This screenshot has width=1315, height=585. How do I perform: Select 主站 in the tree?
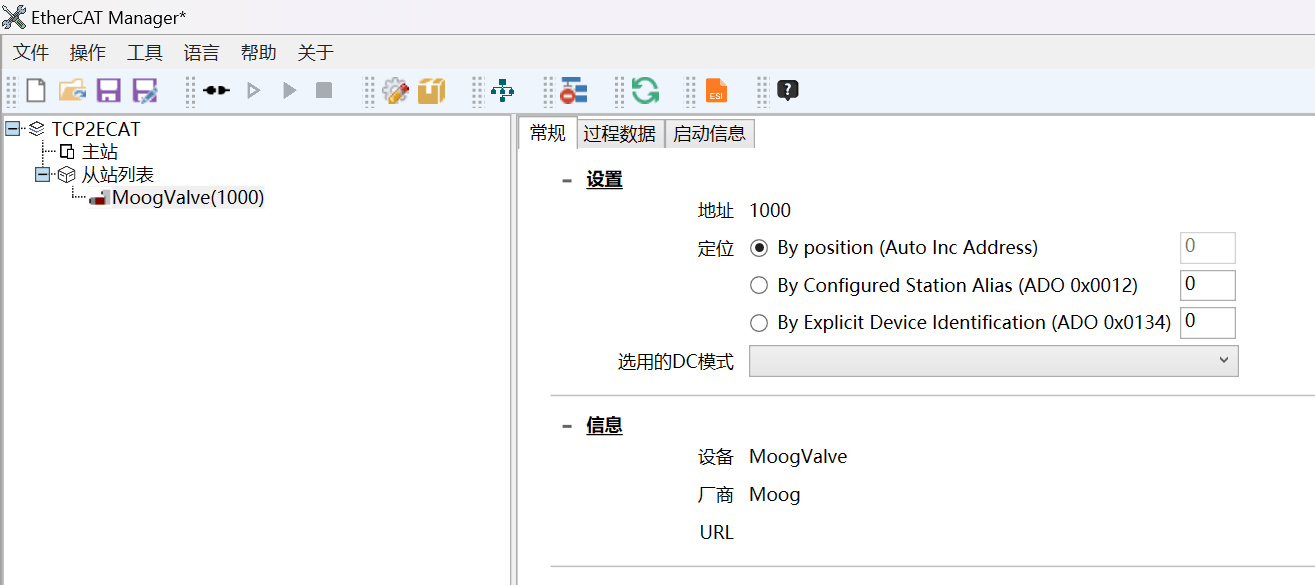(100, 152)
